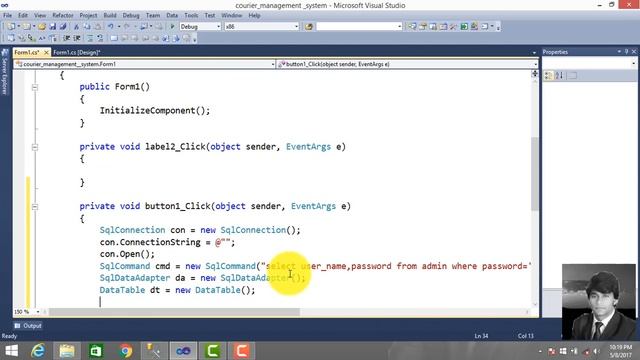Image resolution: width=640 pixels, height=360 pixels.
Task: Click the Extension Manager toolbar icon
Action: point(474,27)
